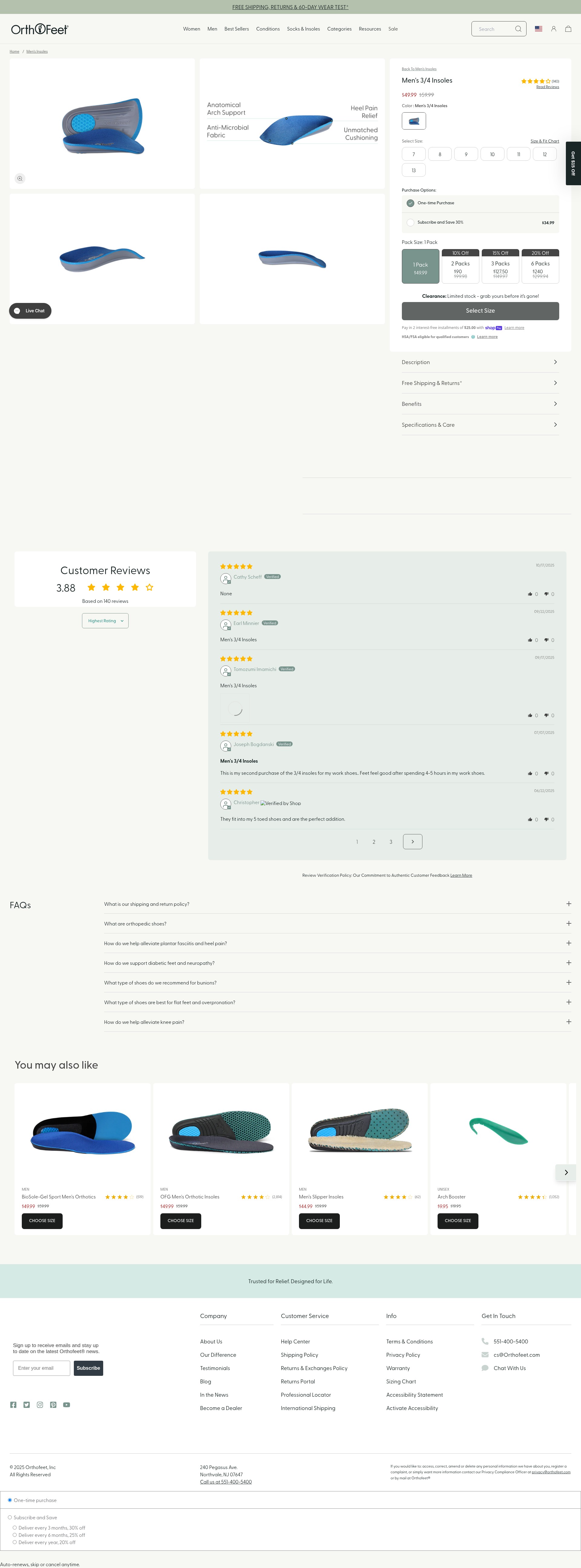Open the account profile icon
Viewport: 581px width, 1568px height.
coord(554,29)
